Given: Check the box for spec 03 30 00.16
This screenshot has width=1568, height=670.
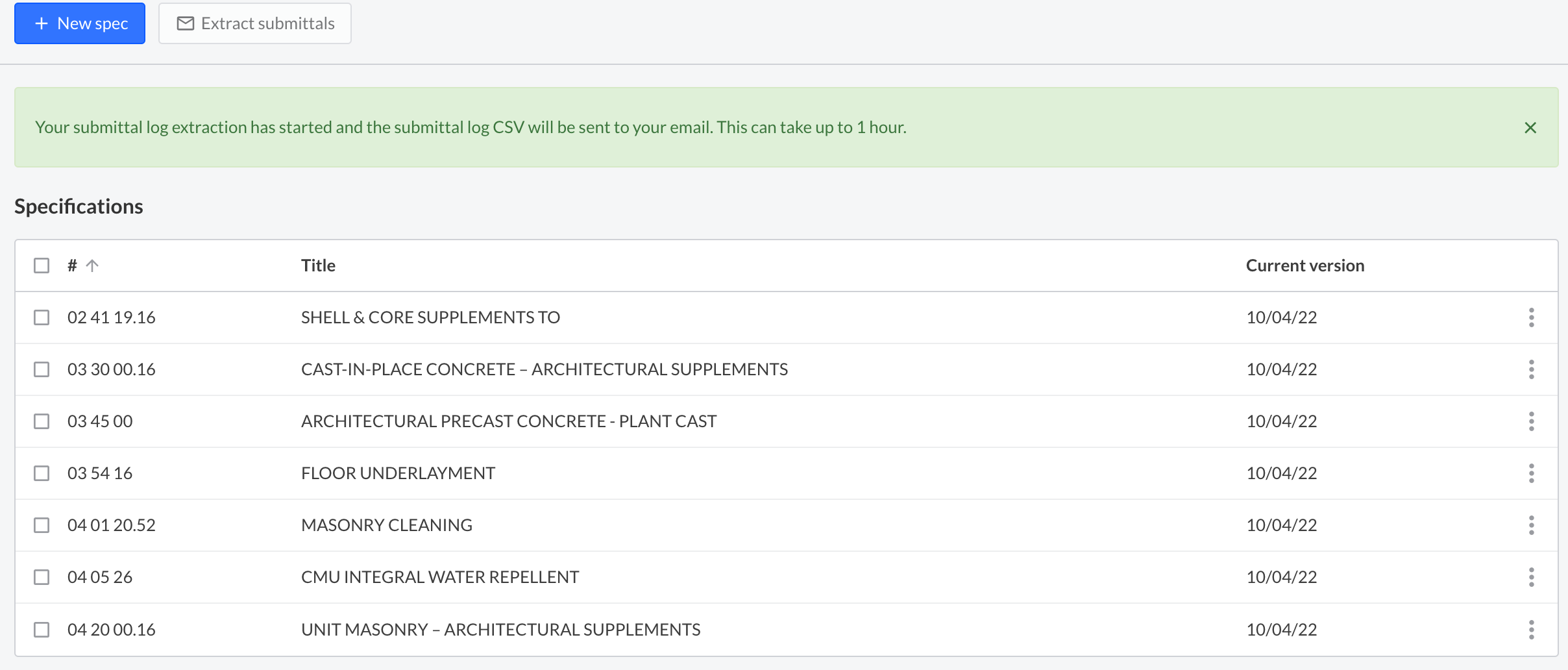Looking at the screenshot, I should [42, 369].
